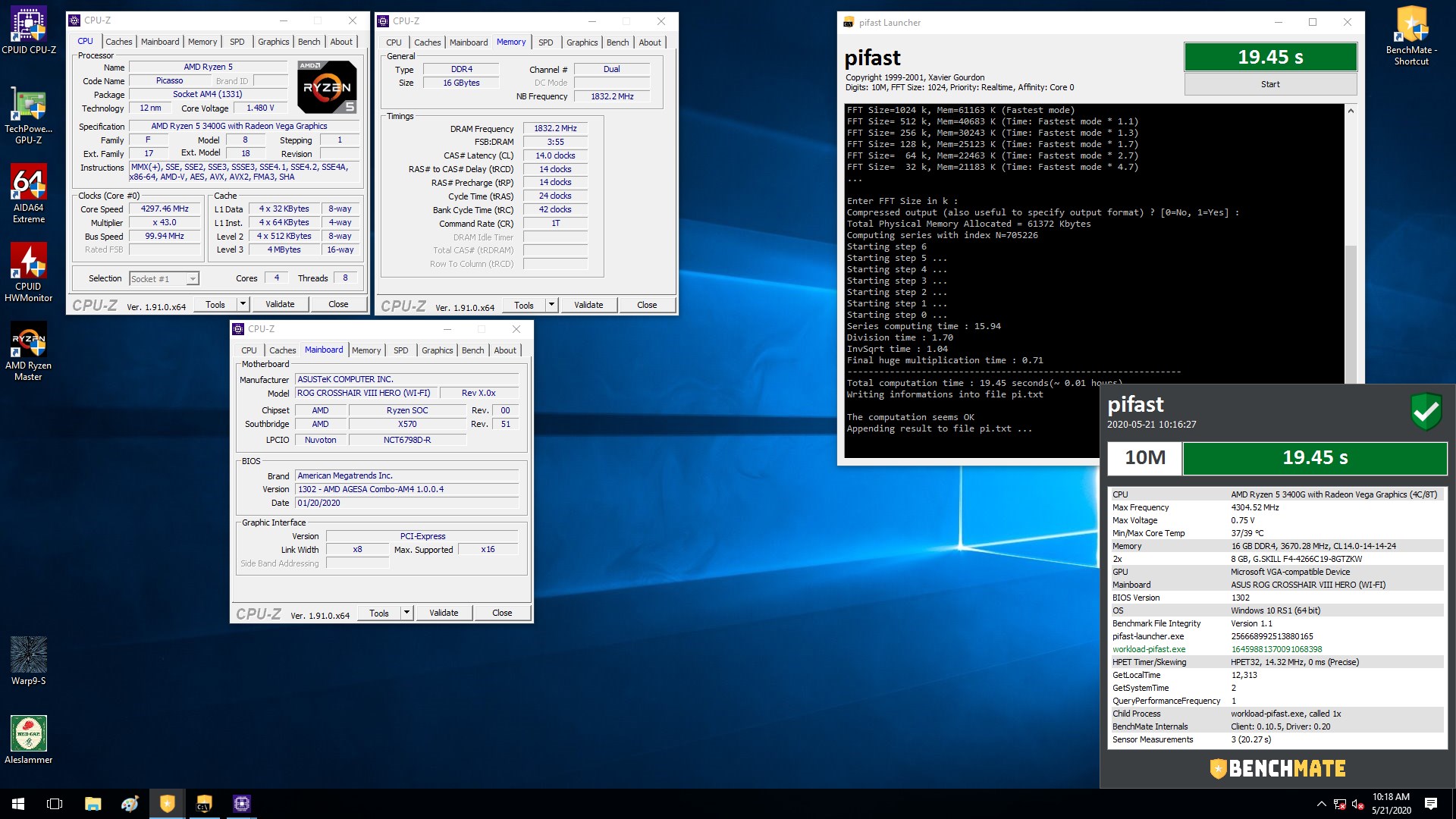Image resolution: width=1456 pixels, height=819 pixels.
Task: Open the network status tray icon
Action: (1340, 804)
